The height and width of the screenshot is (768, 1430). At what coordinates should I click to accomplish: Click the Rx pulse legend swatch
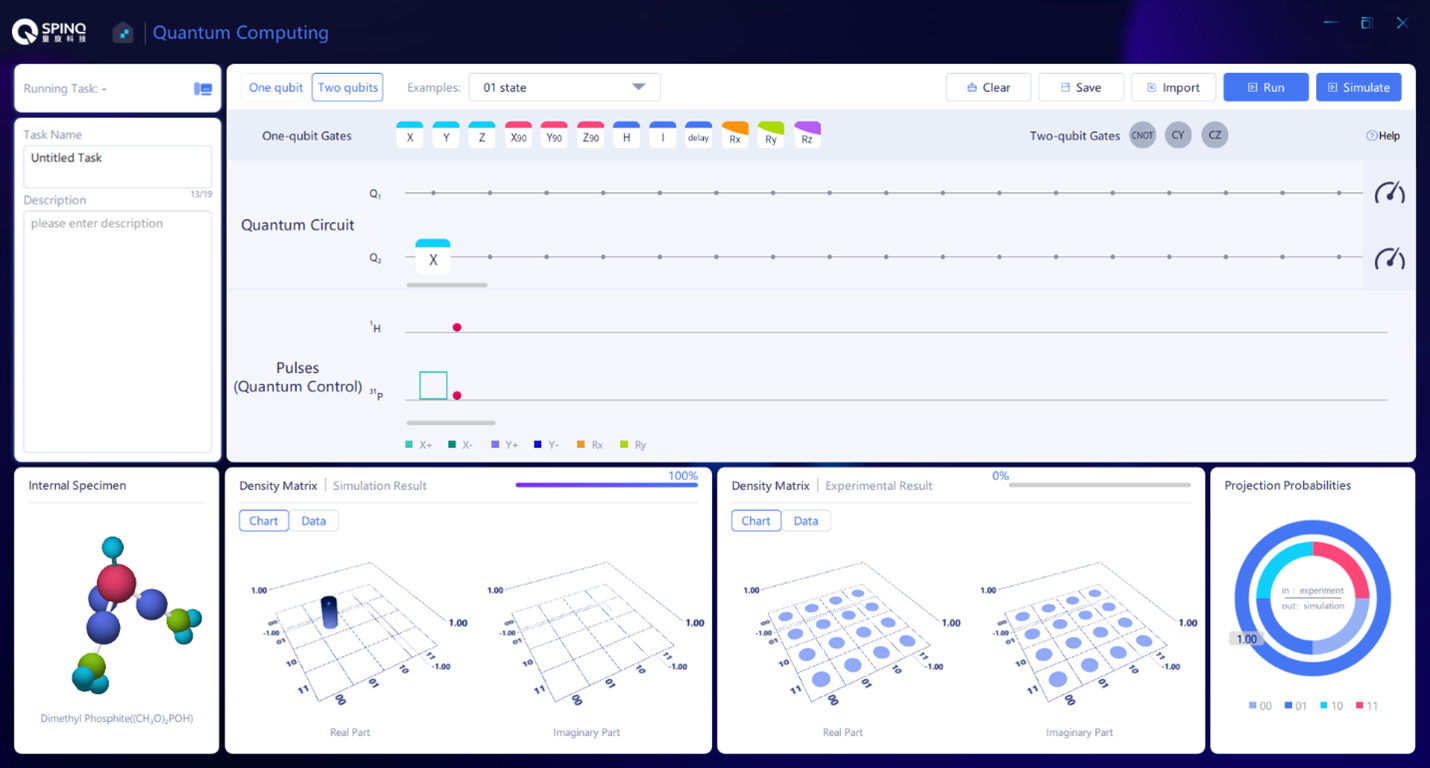[x=581, y=445]
